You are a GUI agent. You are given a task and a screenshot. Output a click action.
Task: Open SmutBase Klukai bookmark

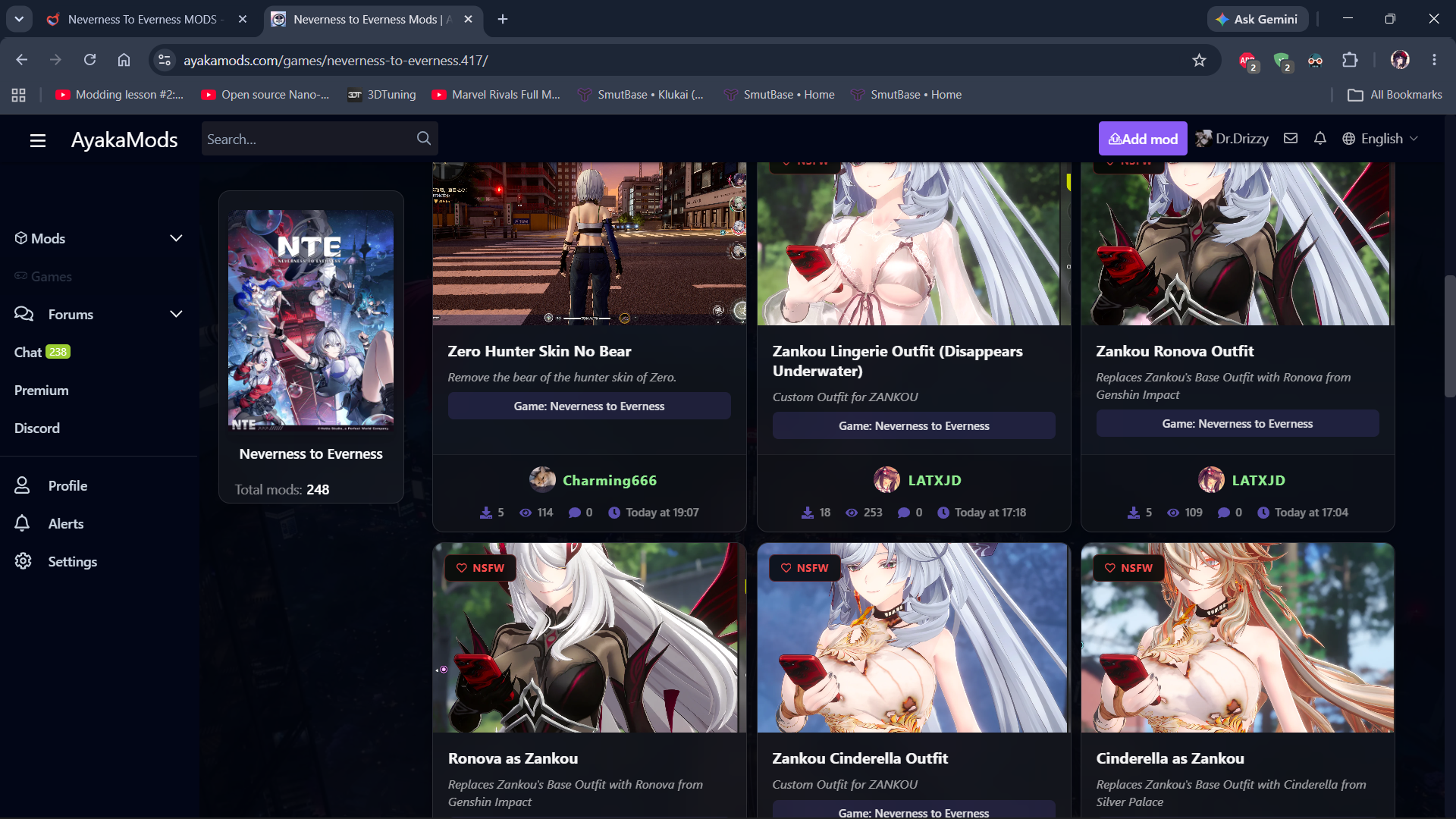tap(641, 95)
